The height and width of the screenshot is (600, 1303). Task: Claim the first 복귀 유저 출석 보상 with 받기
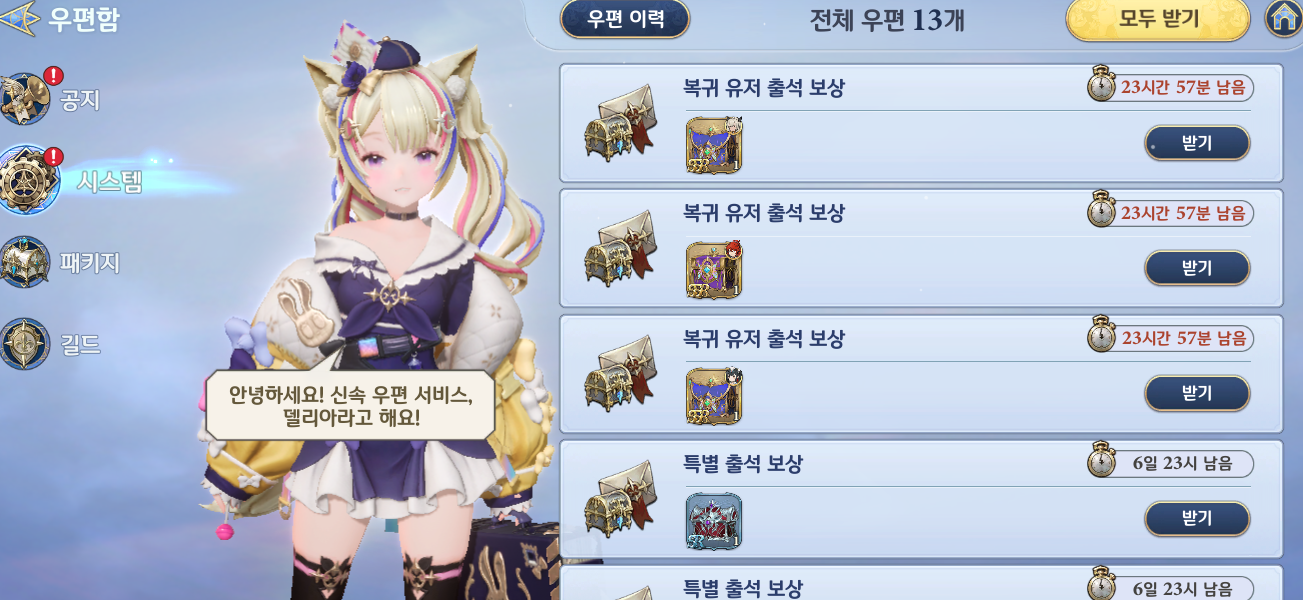[x=1197, y=143]
